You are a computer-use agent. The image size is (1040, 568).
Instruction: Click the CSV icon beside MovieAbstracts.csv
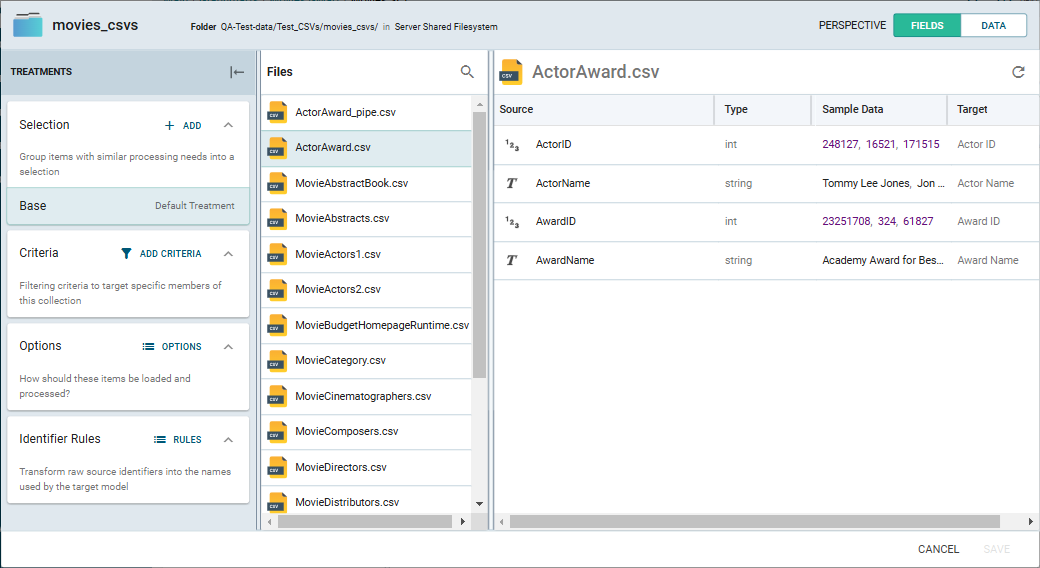pyautogui.click(x=277, y=218)
